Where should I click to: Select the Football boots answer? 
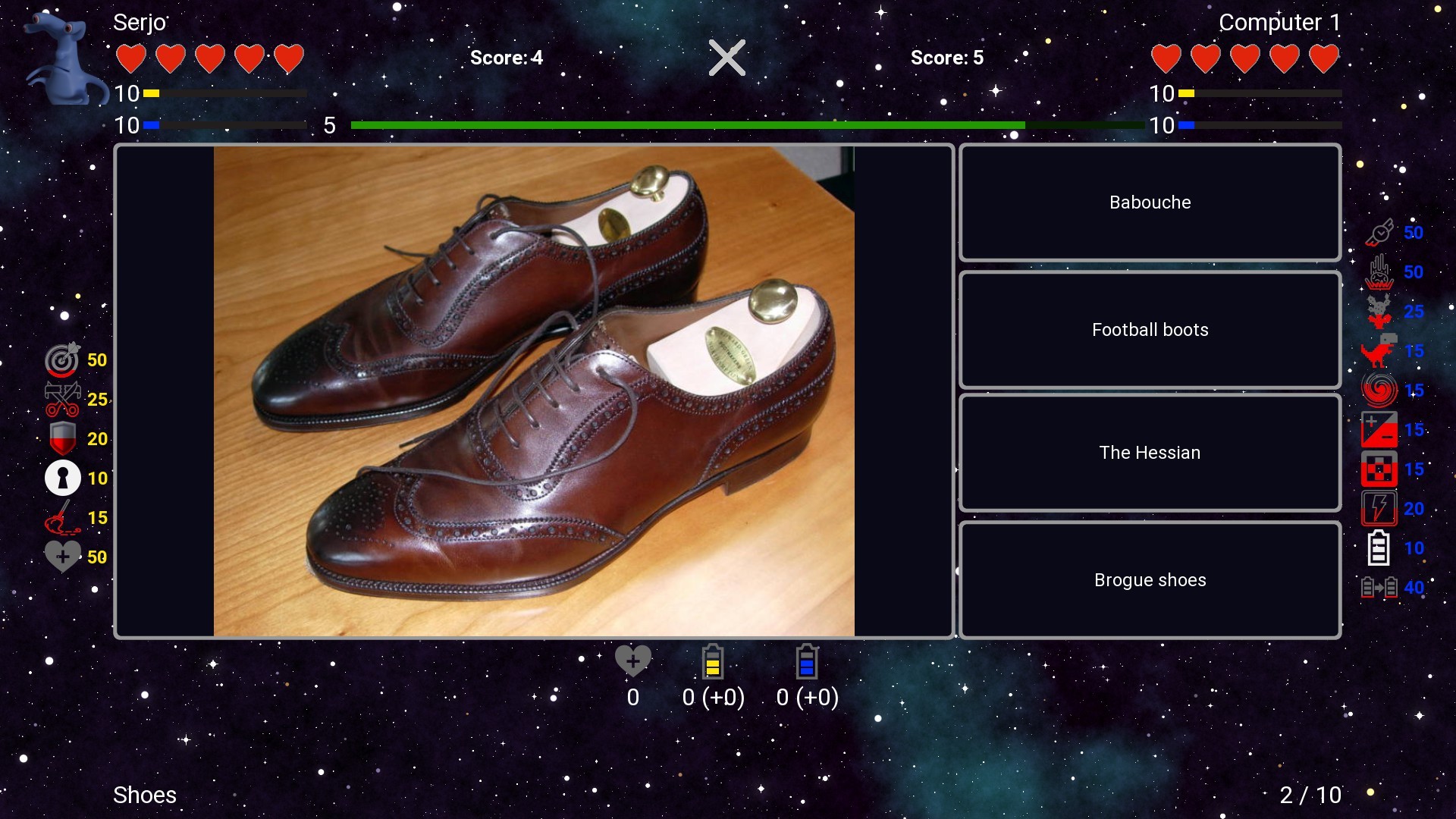[x=1149, y=330]
